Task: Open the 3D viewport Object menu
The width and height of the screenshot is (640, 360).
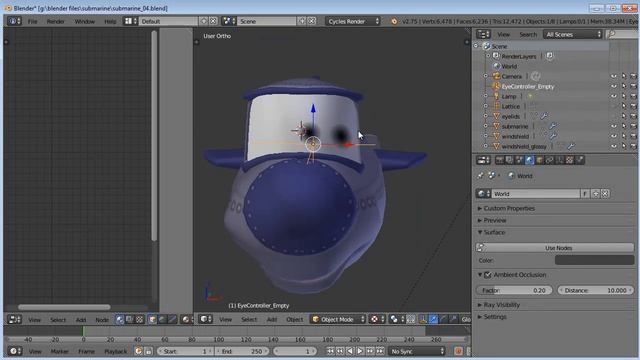Action: (x=295, y=320)
